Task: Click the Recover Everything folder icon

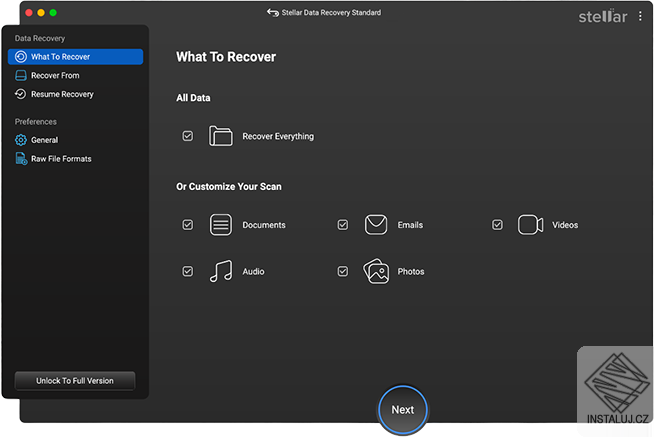Action: (221, 136)
